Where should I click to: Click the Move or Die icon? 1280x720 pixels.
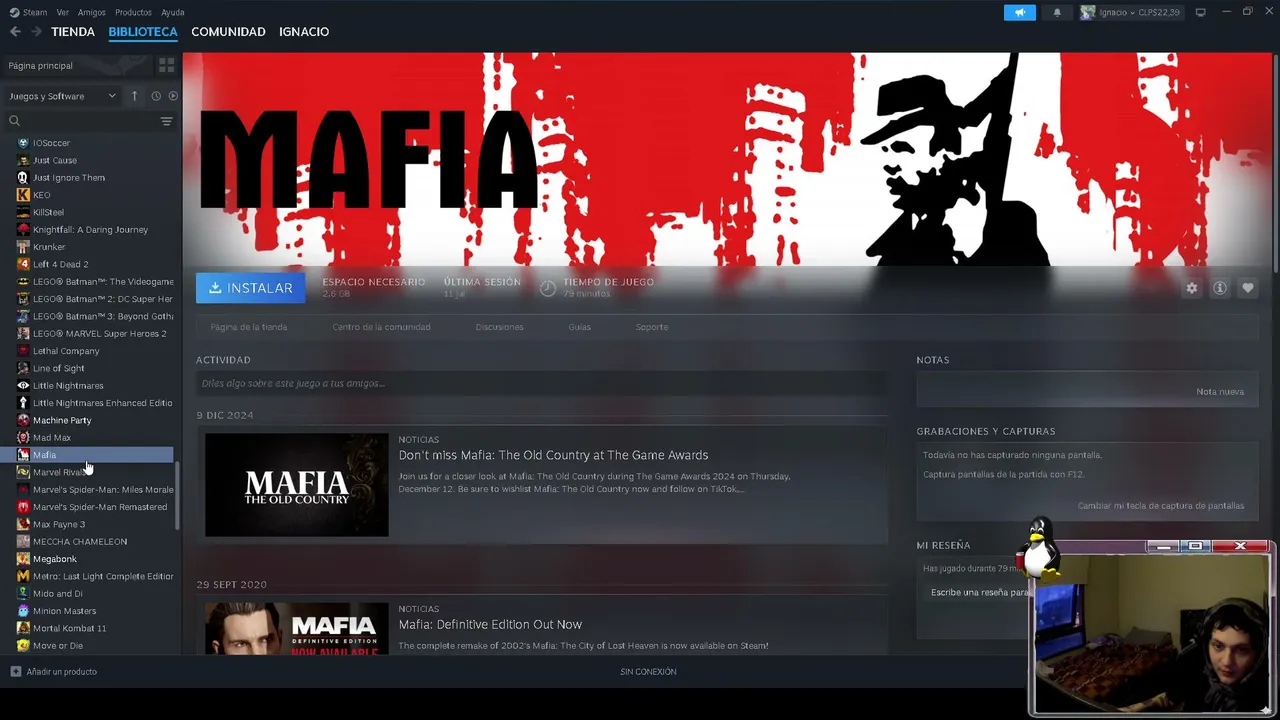pos(23,646)
